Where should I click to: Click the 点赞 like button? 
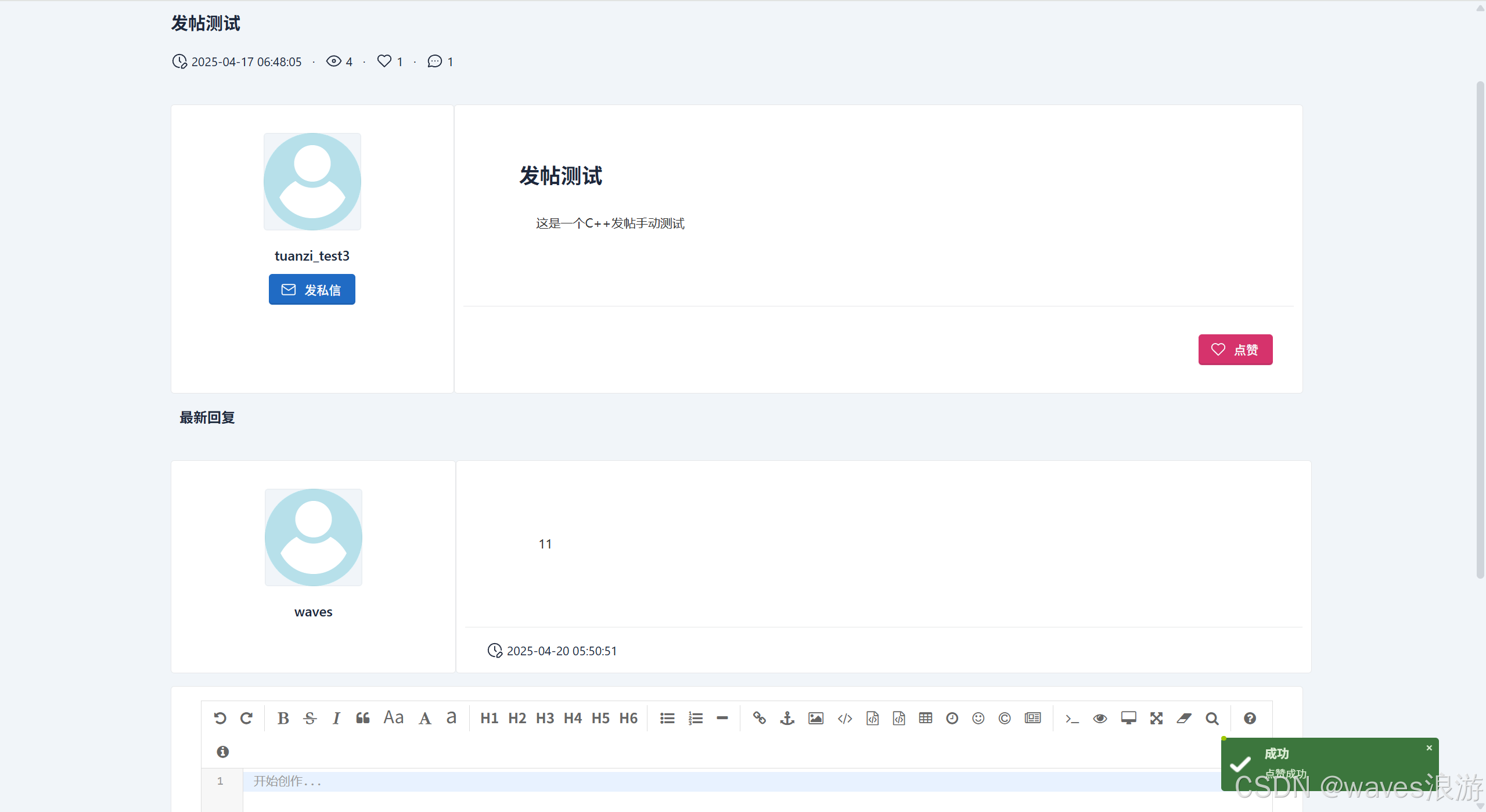1235,349
